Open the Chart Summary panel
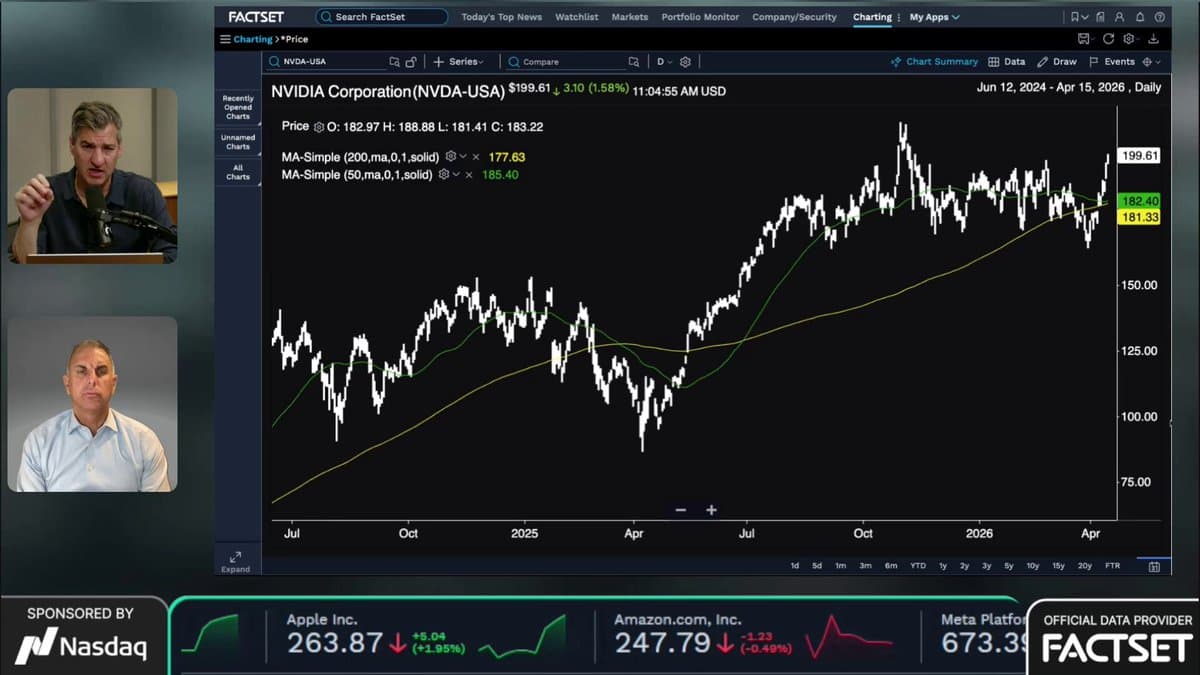This screenshot has height=675, width=1200. [933, 61]
